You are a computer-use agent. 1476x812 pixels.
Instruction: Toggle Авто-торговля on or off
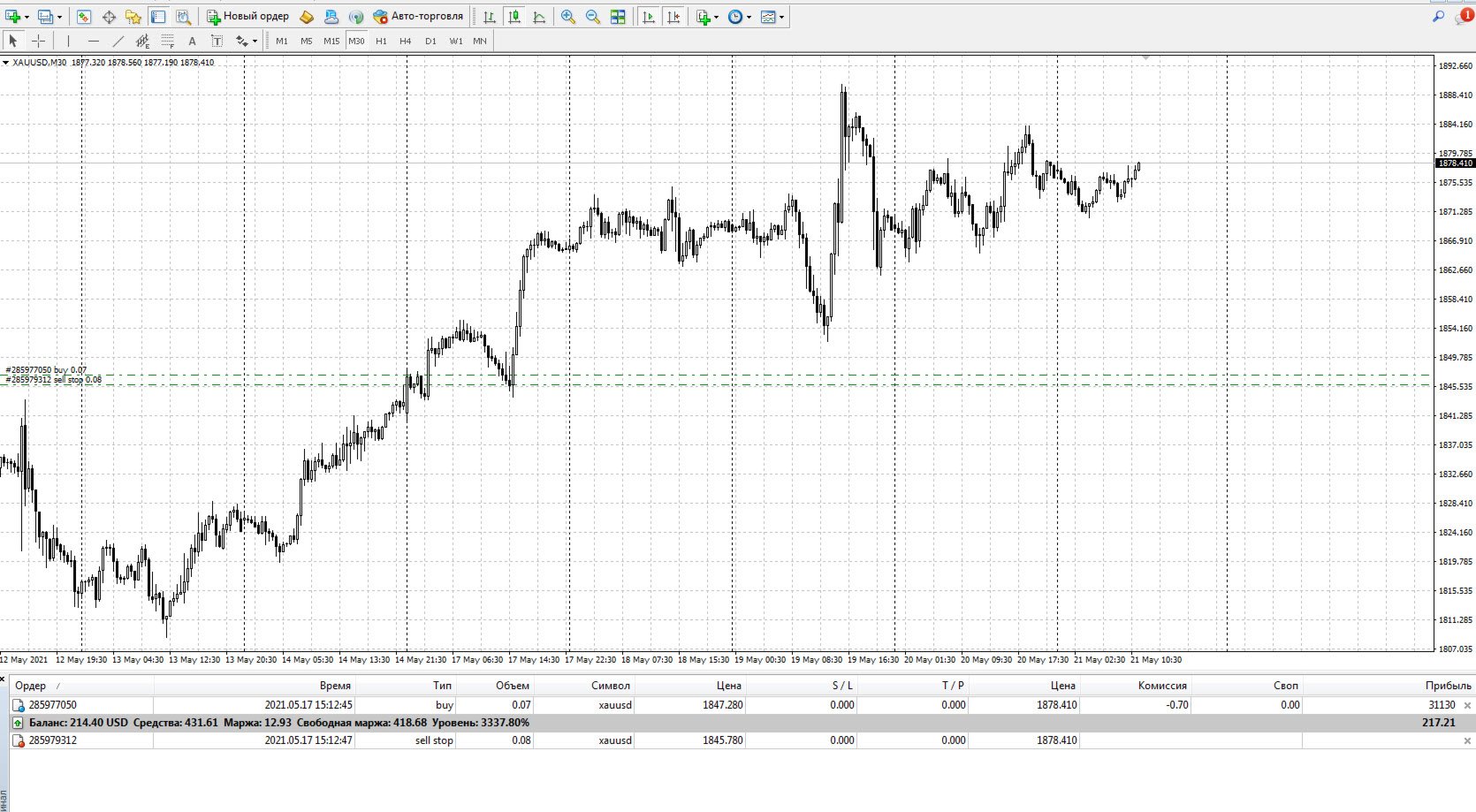click(418, 17)
